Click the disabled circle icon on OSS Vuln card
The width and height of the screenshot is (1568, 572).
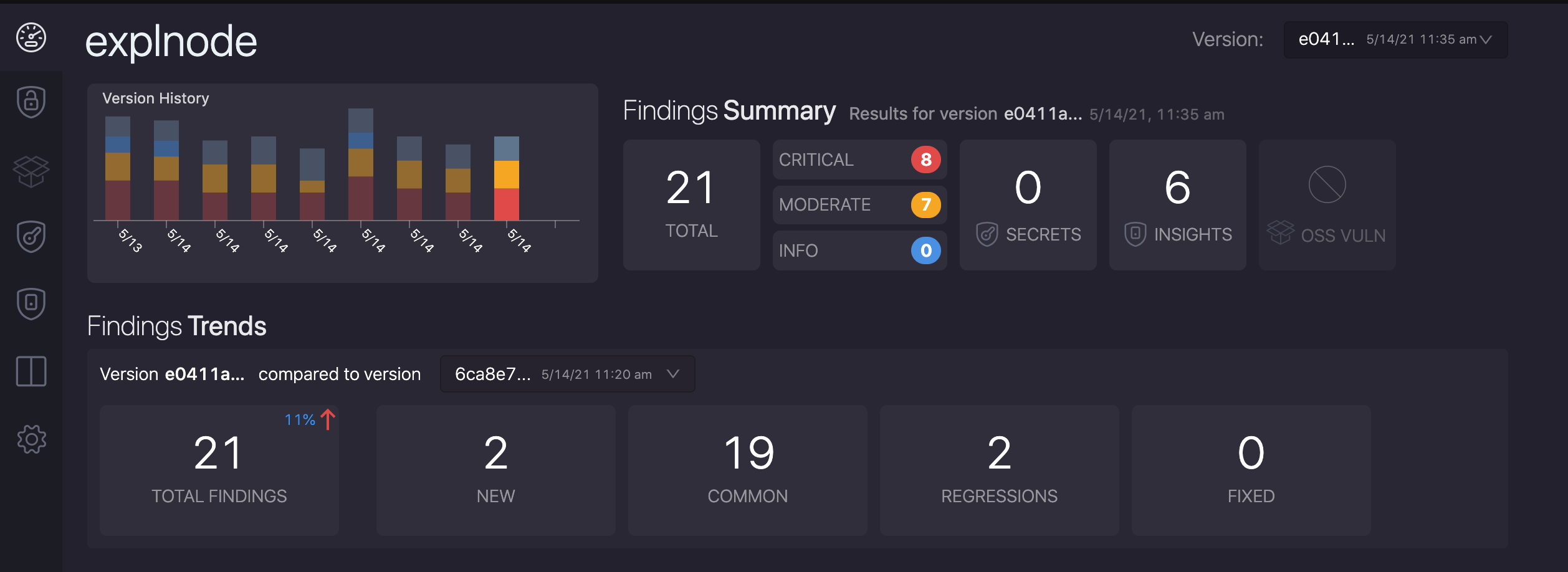1327,184
